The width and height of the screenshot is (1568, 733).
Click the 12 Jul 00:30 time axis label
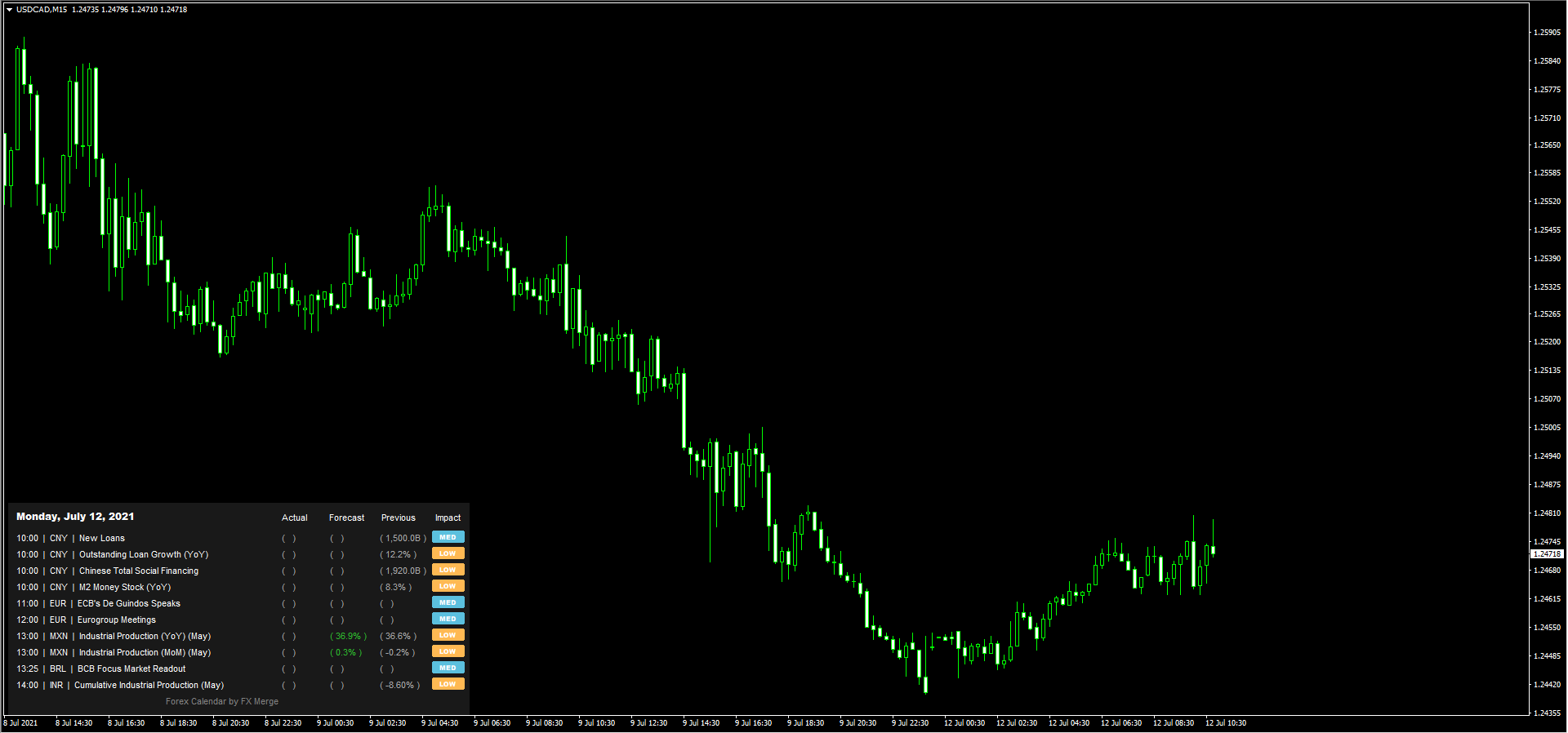(x=964, y=723)
